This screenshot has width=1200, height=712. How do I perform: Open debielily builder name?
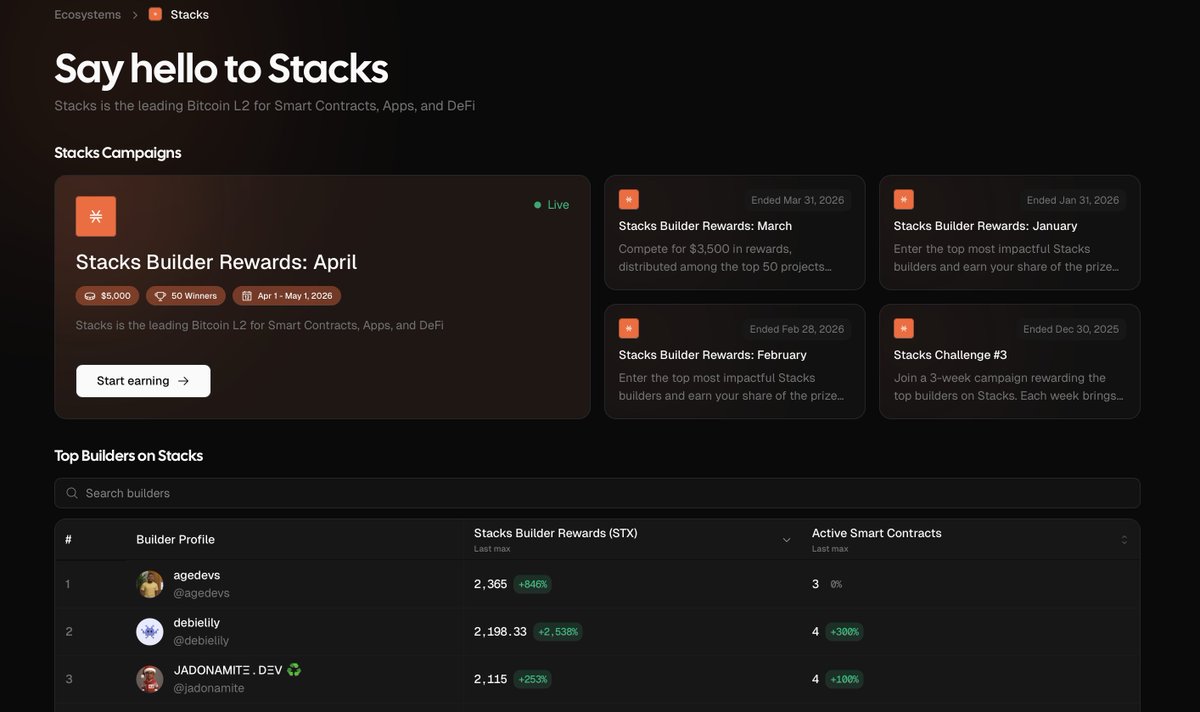[x=197, y=623]
